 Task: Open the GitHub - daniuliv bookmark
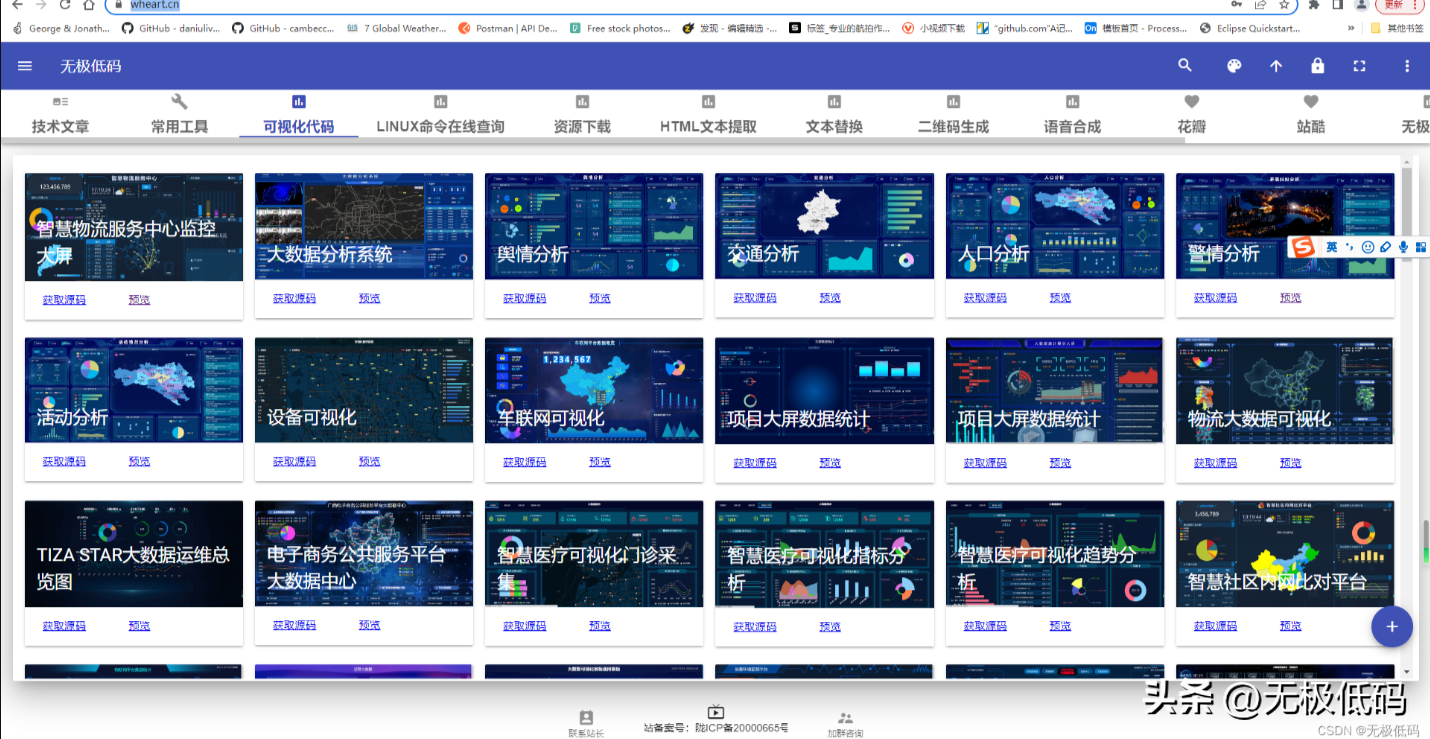[171, 29]
